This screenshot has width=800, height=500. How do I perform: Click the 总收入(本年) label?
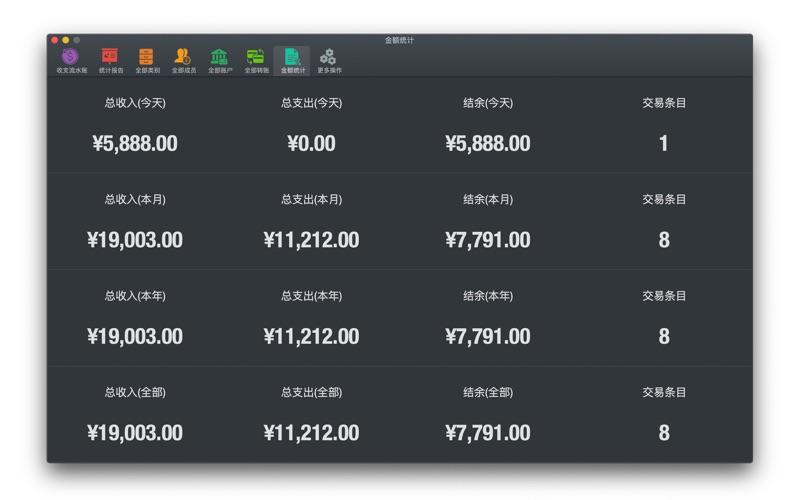135,296
